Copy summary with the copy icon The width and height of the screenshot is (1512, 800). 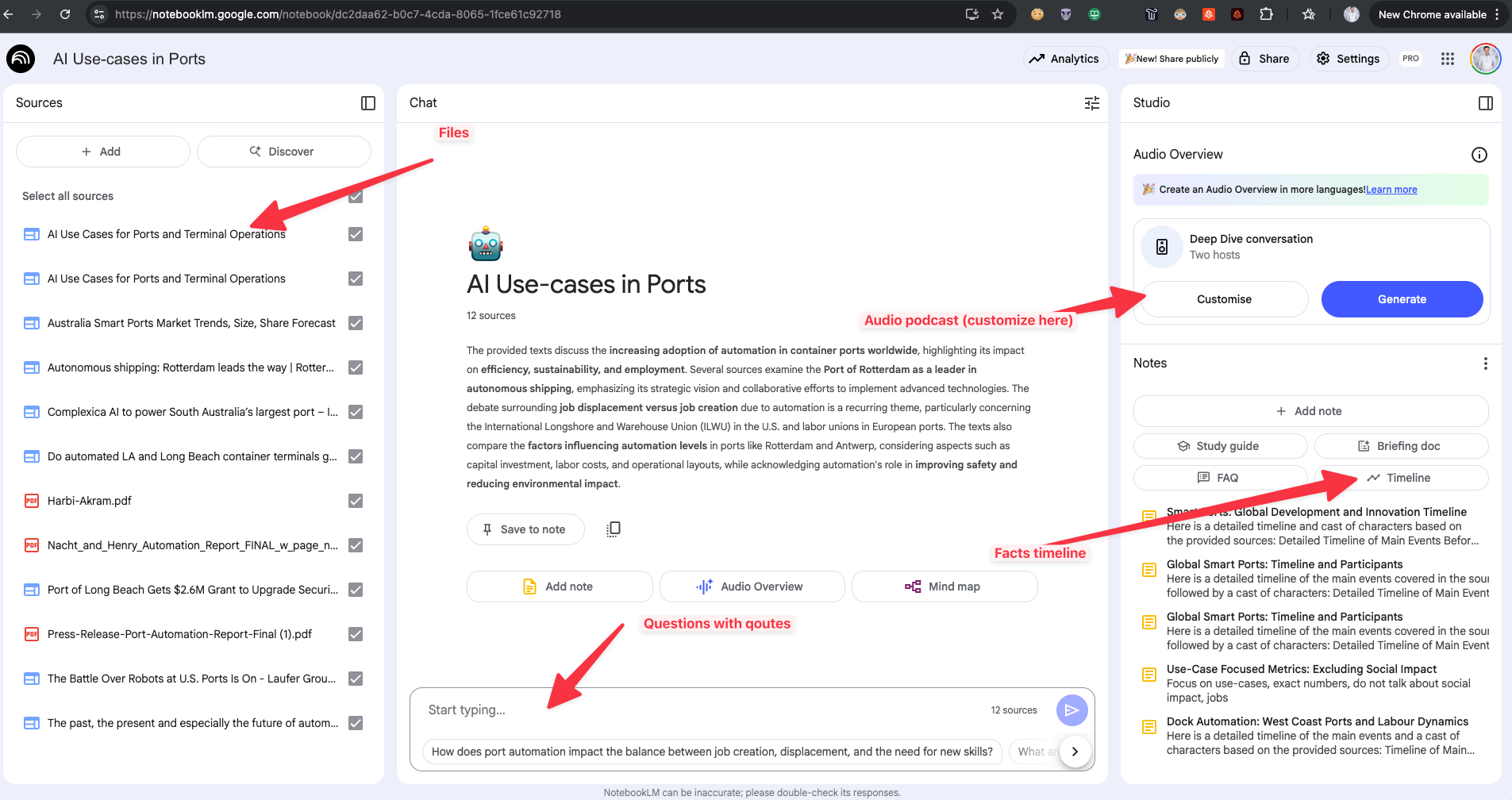click(x=613, y=529)
